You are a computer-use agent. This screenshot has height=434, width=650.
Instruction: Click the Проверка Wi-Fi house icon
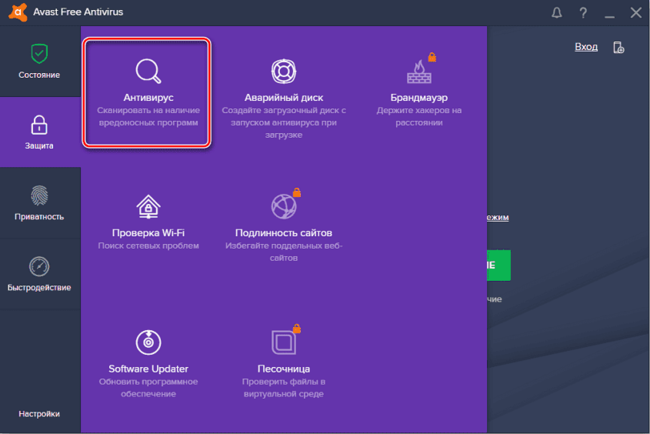click(148, 206)
